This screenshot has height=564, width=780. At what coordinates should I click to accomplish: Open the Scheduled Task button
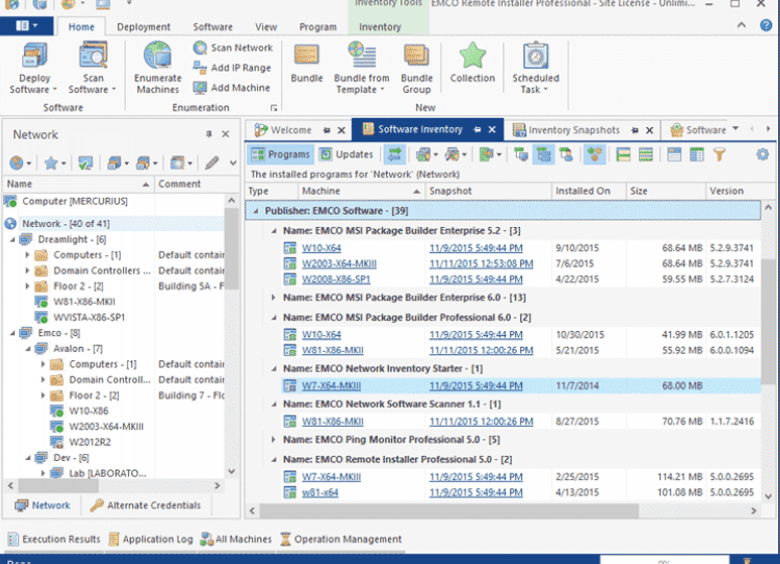(536, 69)
